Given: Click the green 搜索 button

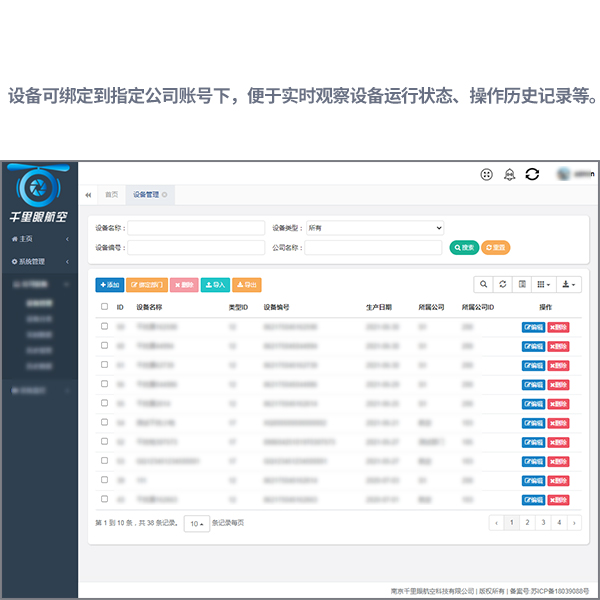Looking at the screenshot, I should pos(464,248).
